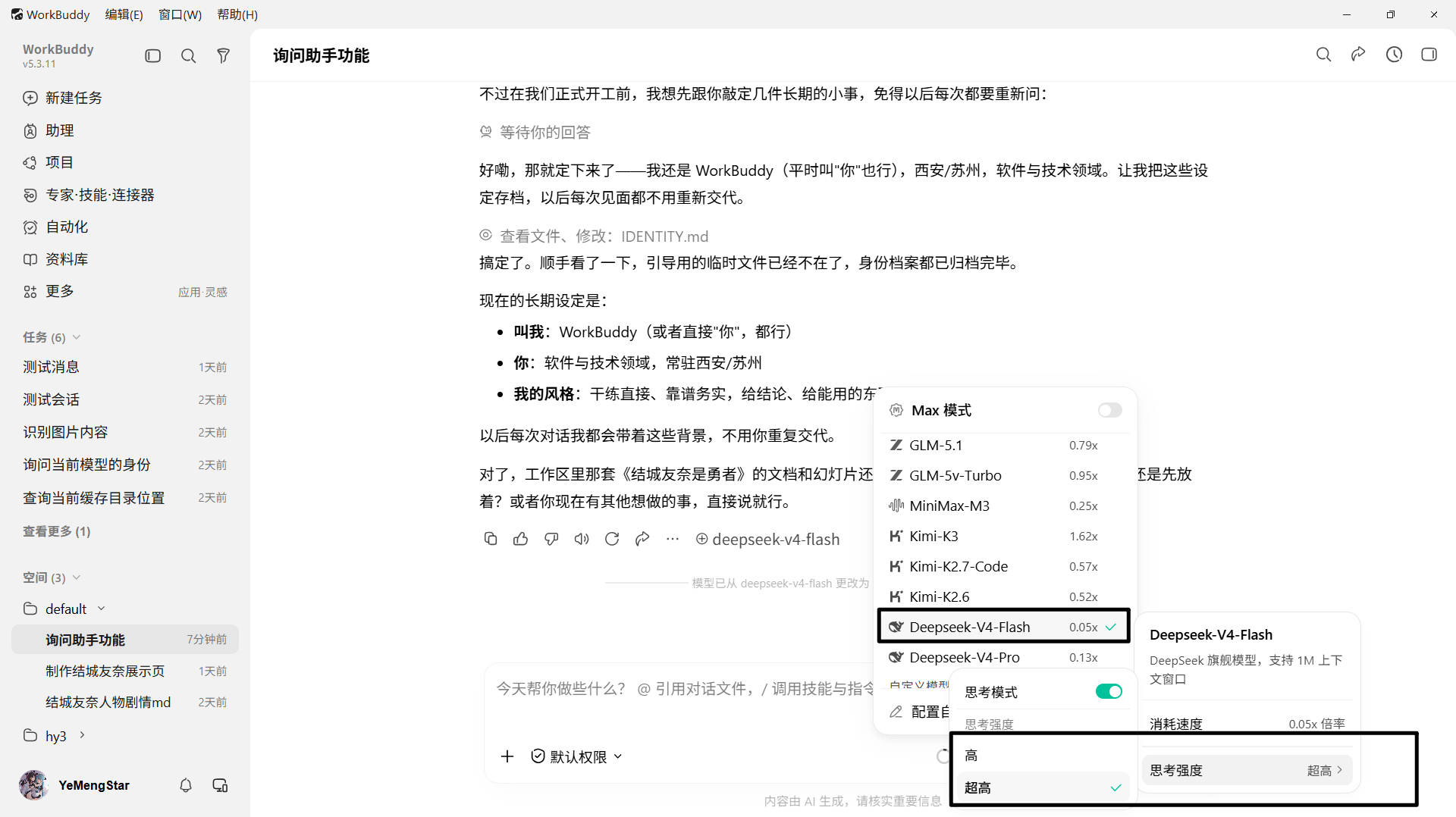Click the filter funnel icon in sidebar
The height and width of the screenshot is (817, 1456).
(223, 55)
